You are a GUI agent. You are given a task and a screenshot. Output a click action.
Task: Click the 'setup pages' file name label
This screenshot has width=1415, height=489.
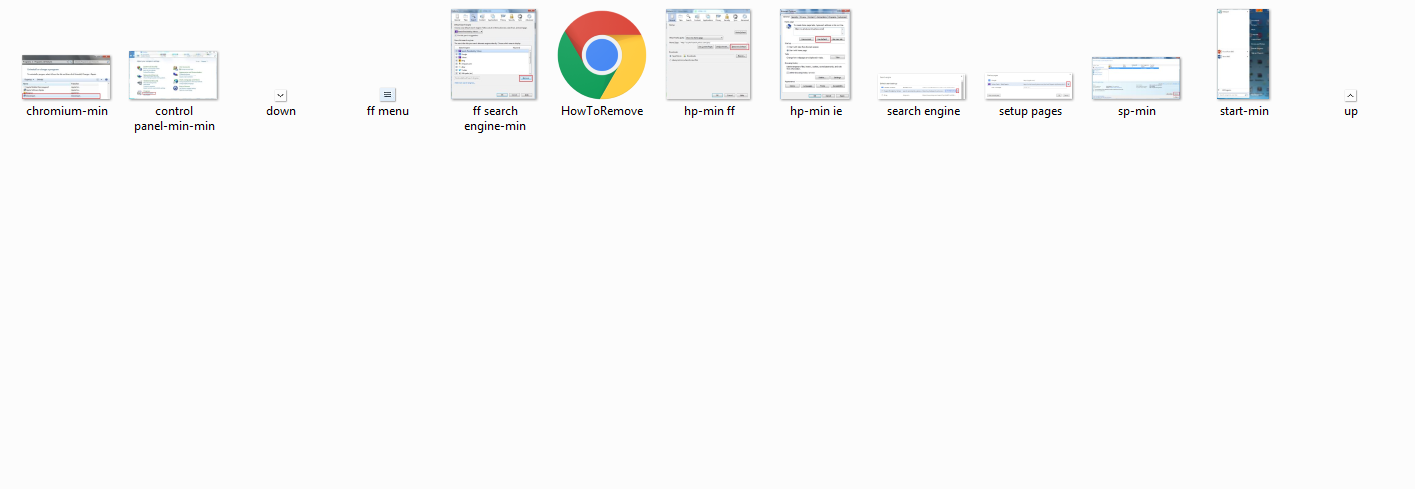pyautogui.click(x=1030, y=111)
